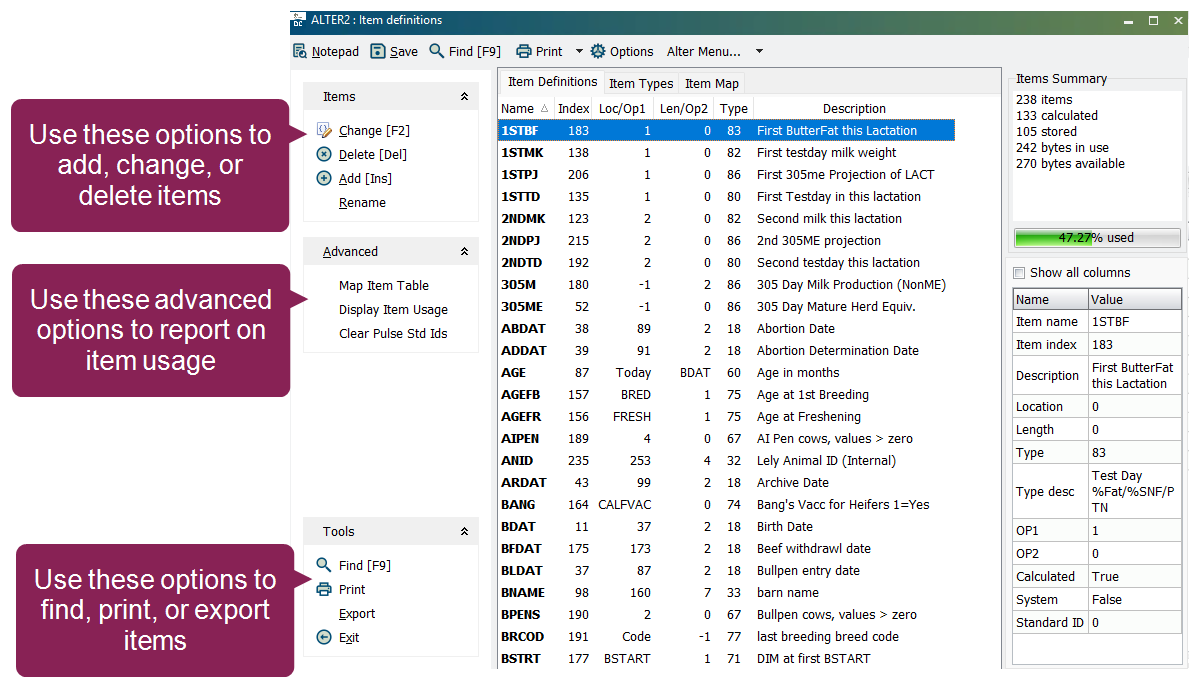Select the BDAT item row
Viewport: 1200px width, 689px height.
pos(727,526)
